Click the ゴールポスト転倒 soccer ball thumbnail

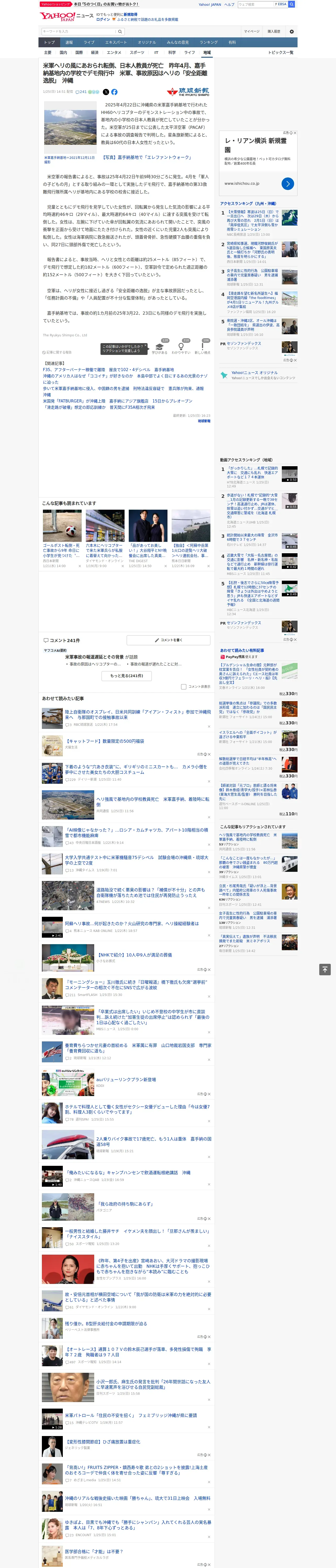click(x=62, y=526)
